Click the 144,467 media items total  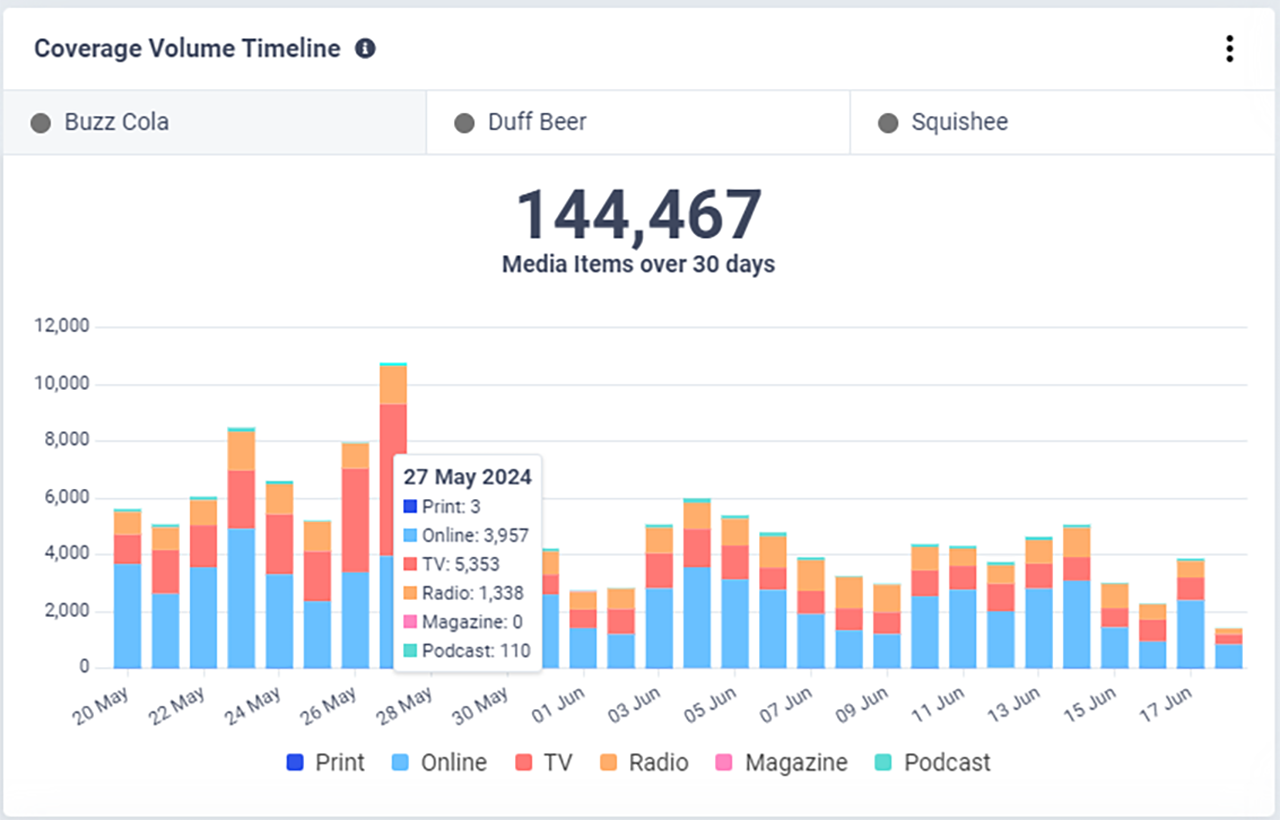coord(638,212)
